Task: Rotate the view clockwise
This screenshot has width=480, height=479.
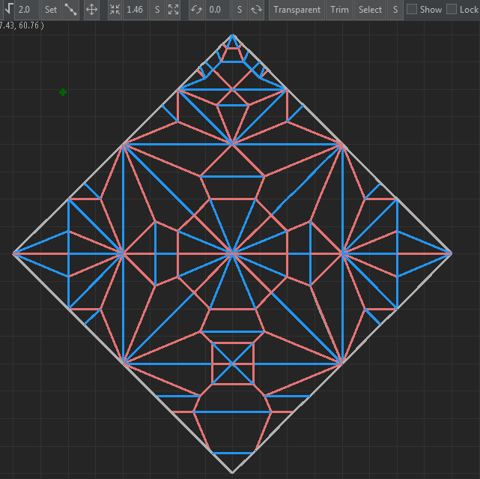Action: point(256,10)
